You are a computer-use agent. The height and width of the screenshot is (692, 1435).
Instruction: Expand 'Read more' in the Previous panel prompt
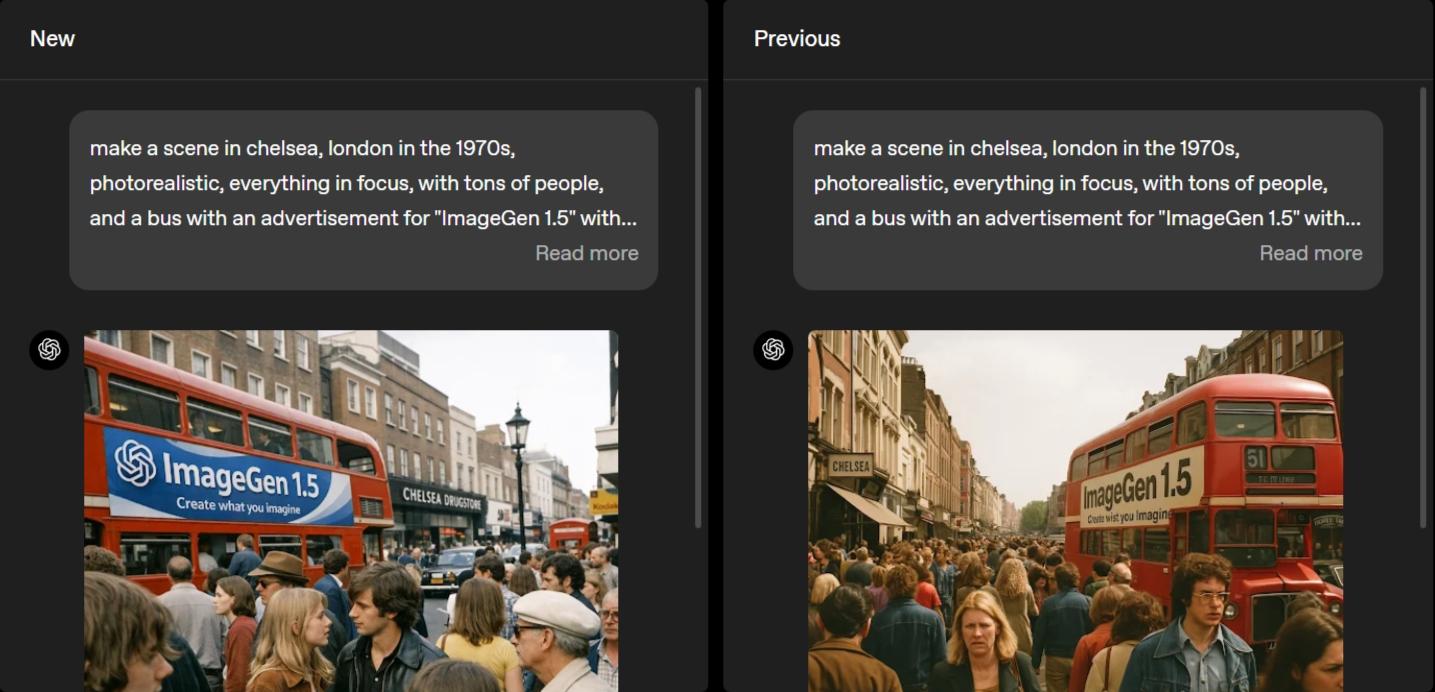pos(1311,253)
